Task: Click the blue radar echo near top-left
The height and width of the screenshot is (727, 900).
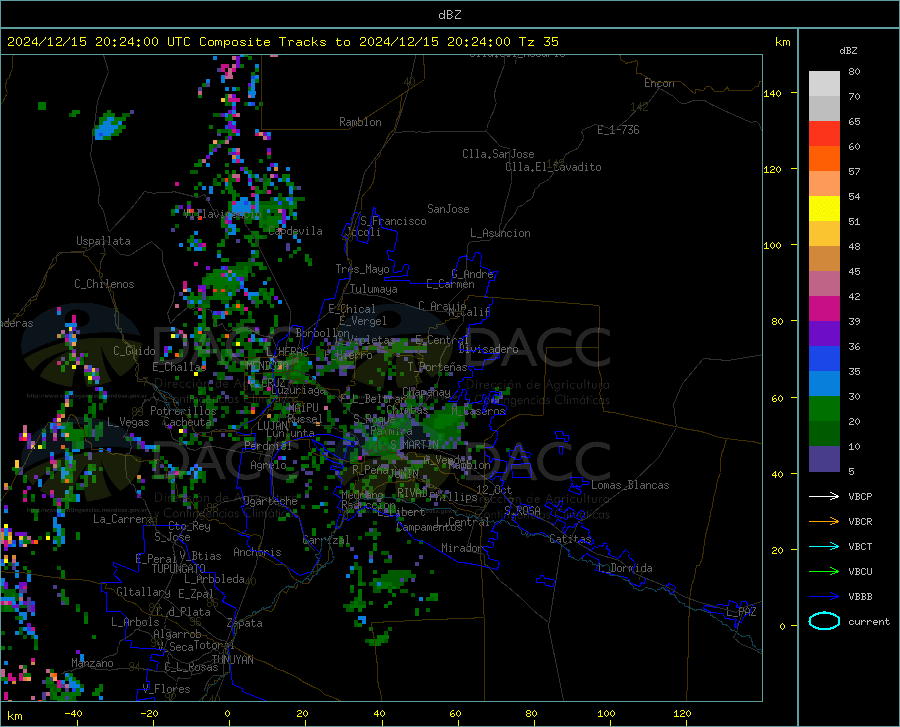Action: (111, 126)
